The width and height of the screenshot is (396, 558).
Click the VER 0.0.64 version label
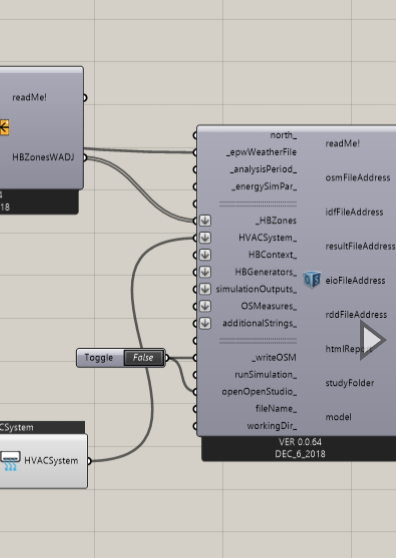[300, 442]
